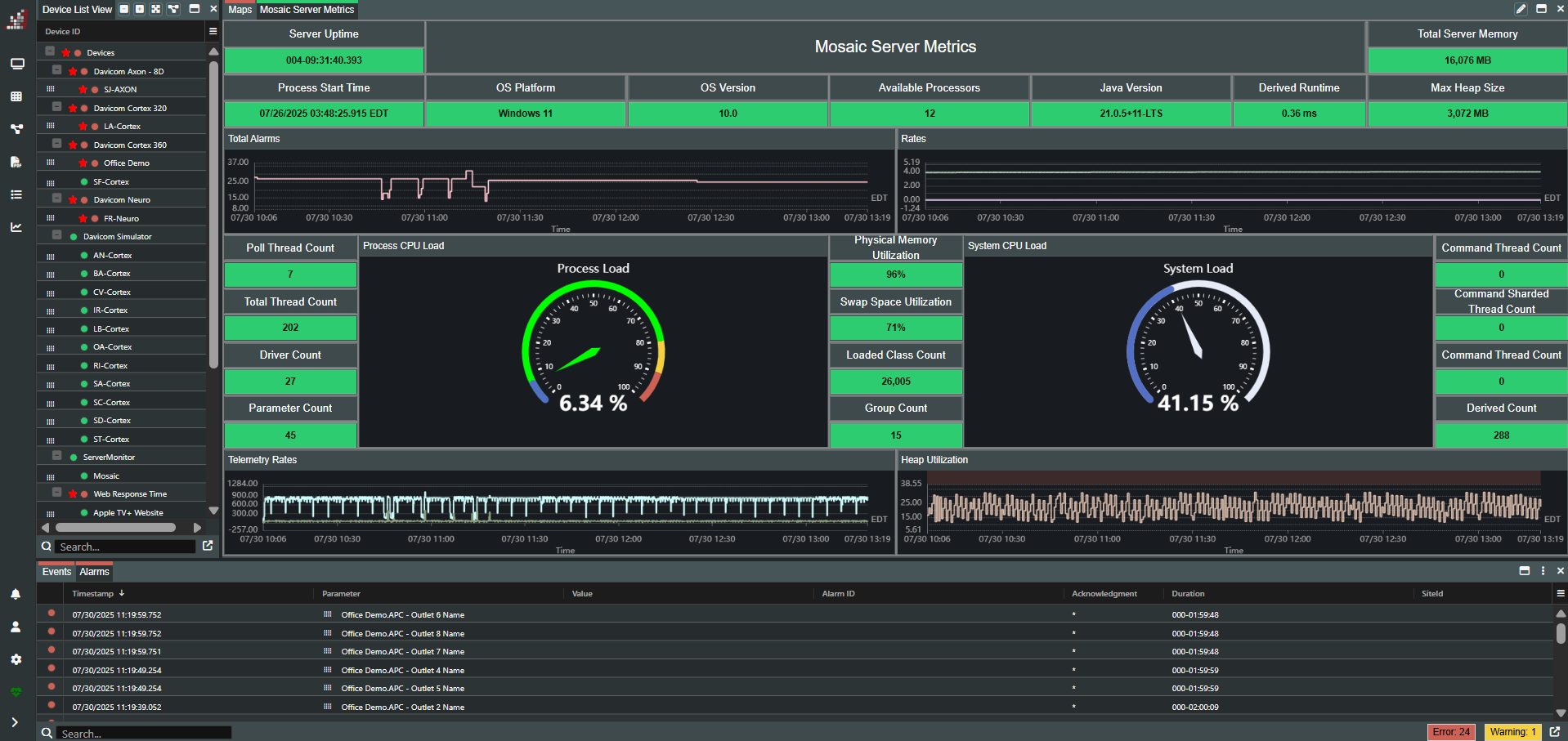Image resolution: width=1568 pixels, height=741 pixels.
Task: Select the SF-Cortex device in list
Action: (x=111, y=182)
